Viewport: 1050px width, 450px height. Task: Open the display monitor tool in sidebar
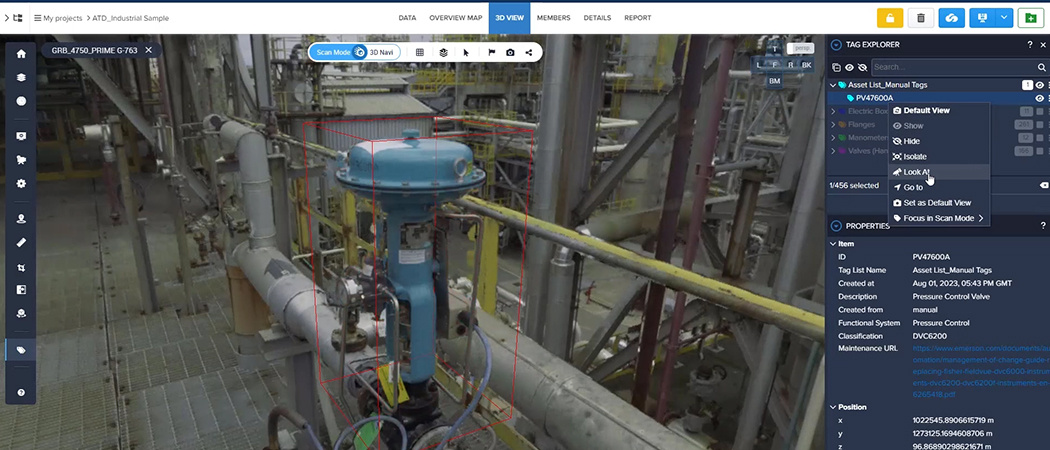coord(21,136)
